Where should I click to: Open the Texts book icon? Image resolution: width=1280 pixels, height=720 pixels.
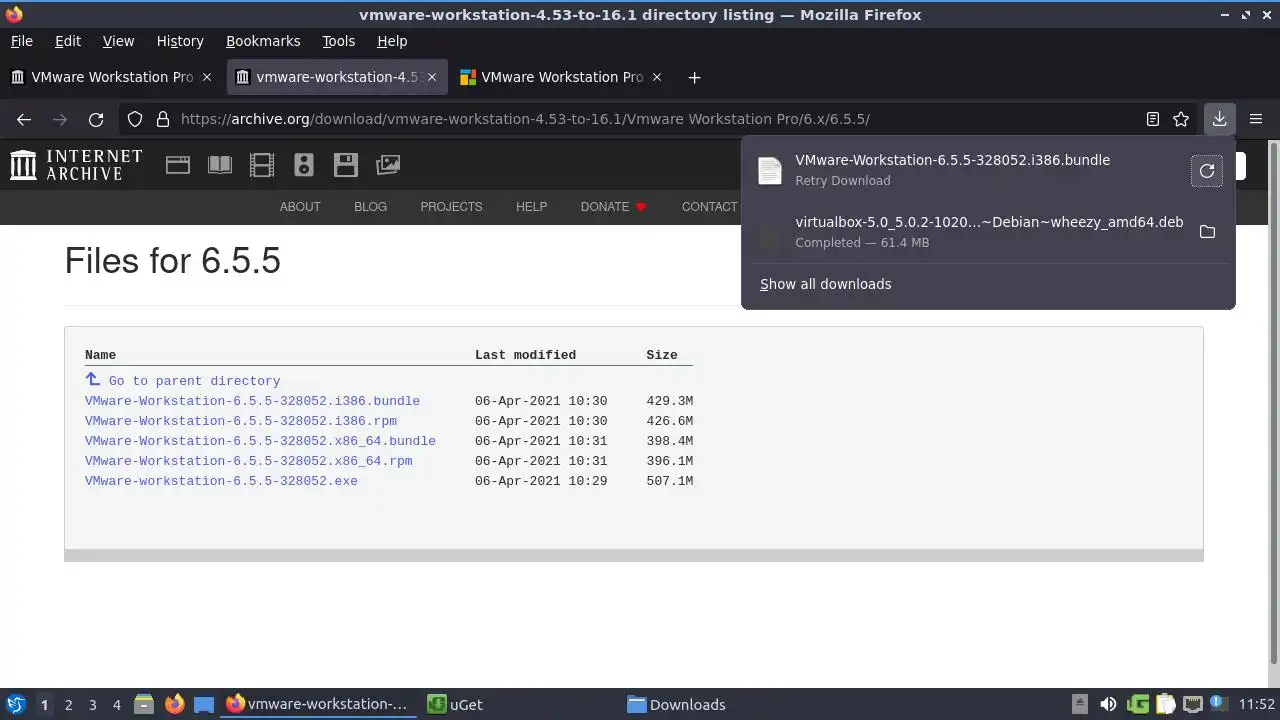pos(220,165)
